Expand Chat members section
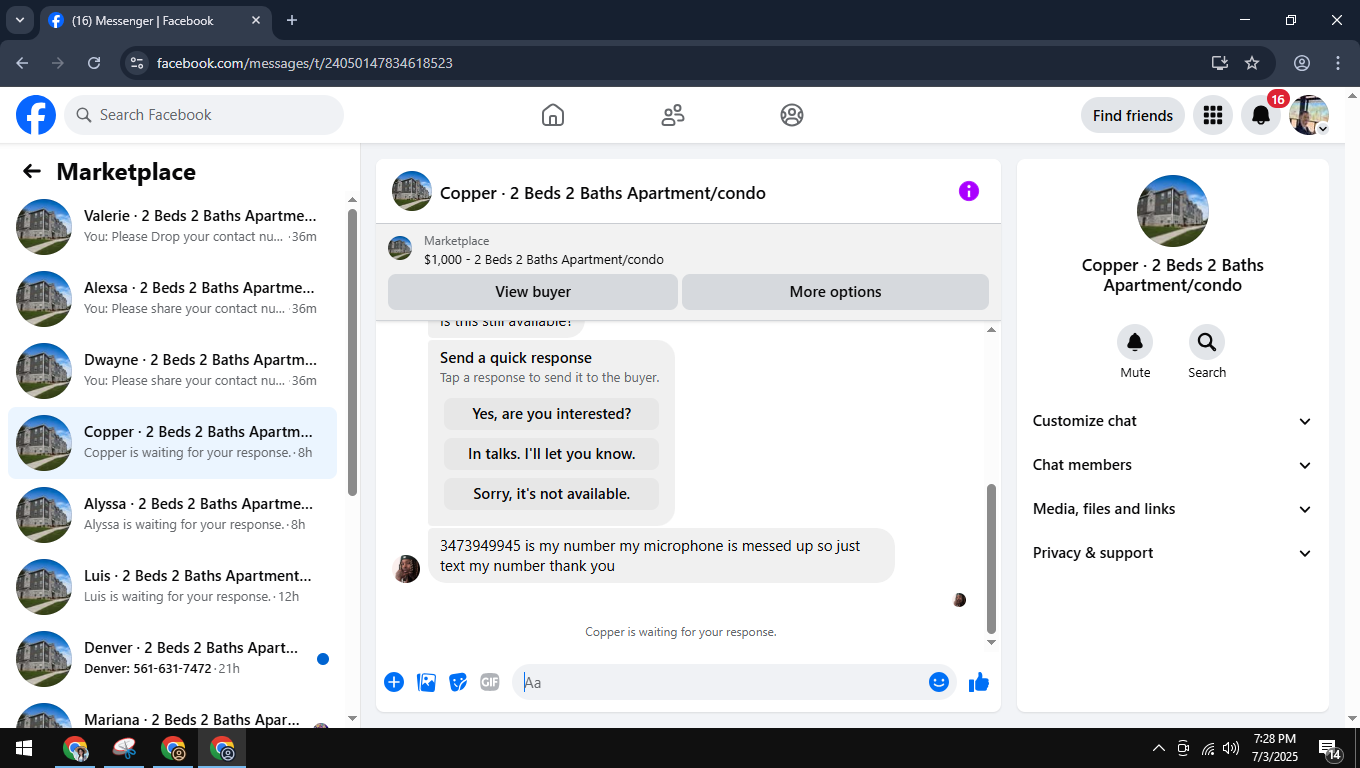The image size is (1360, 768). (1172, 465)
